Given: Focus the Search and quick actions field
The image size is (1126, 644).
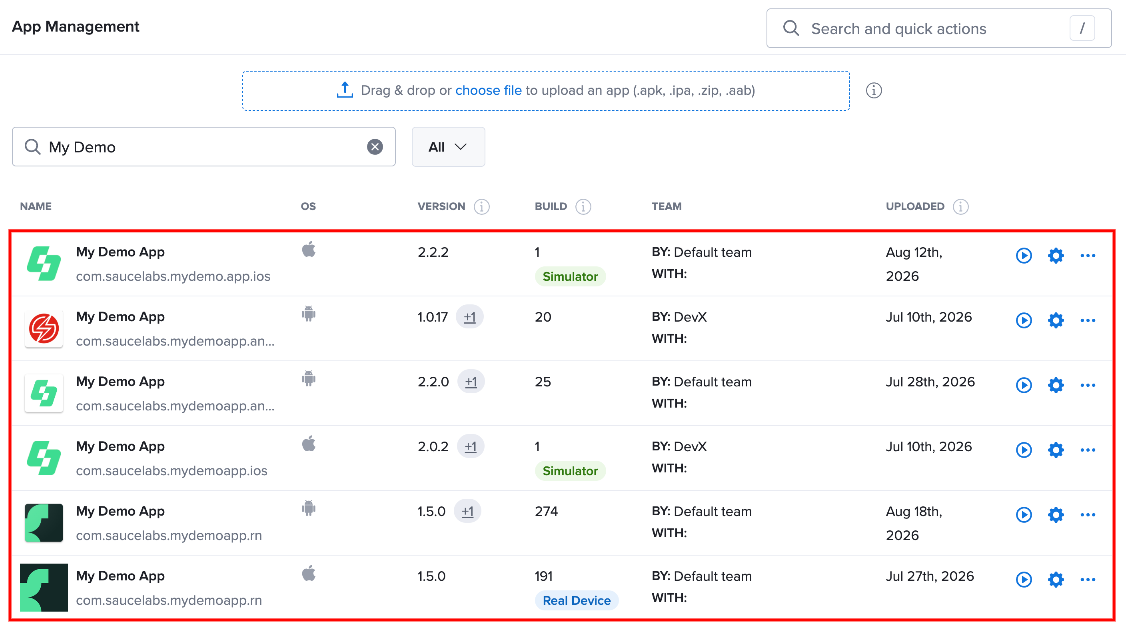Looking at the screenshot, I should (939, 29).
